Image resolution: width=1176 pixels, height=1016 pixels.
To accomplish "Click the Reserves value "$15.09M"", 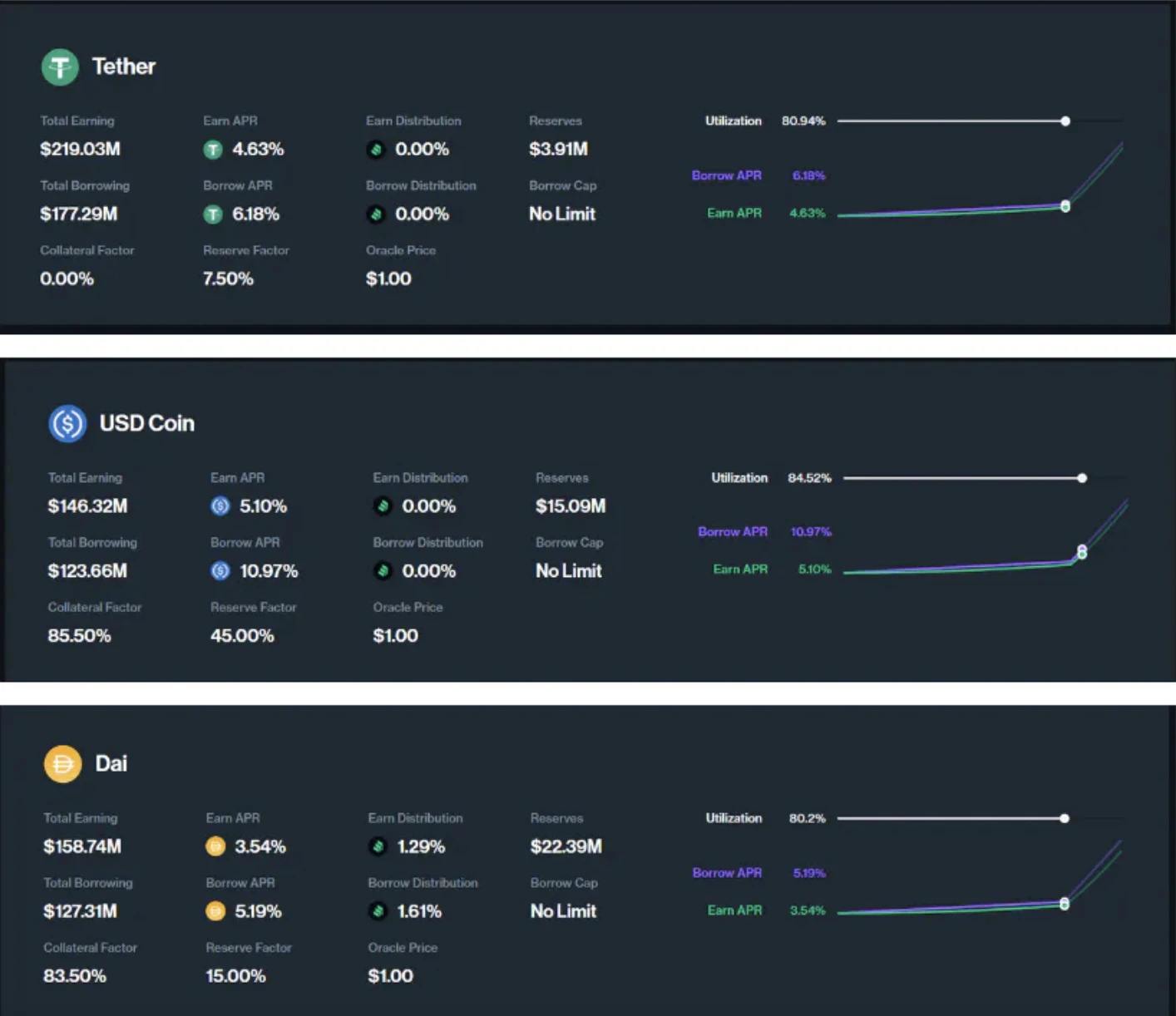I will click(x=571, y=506).
